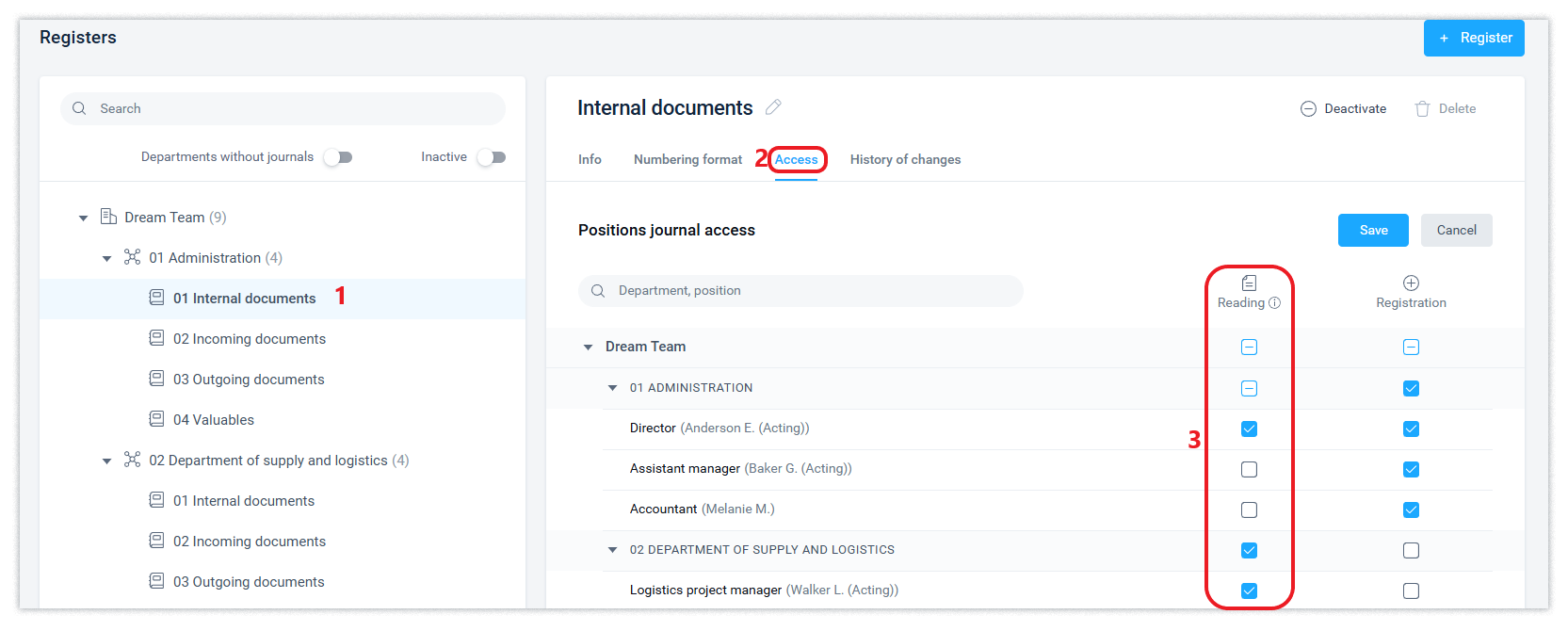This screenshot has width=1568, height=631.
Task: Toggle Departments without journals switch
Action: point(337,157)
